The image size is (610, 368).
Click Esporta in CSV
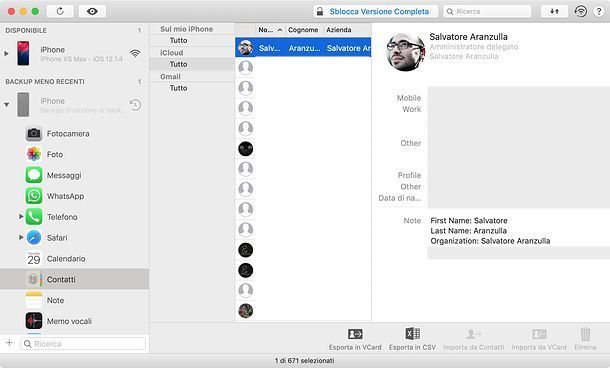[412, 339]
